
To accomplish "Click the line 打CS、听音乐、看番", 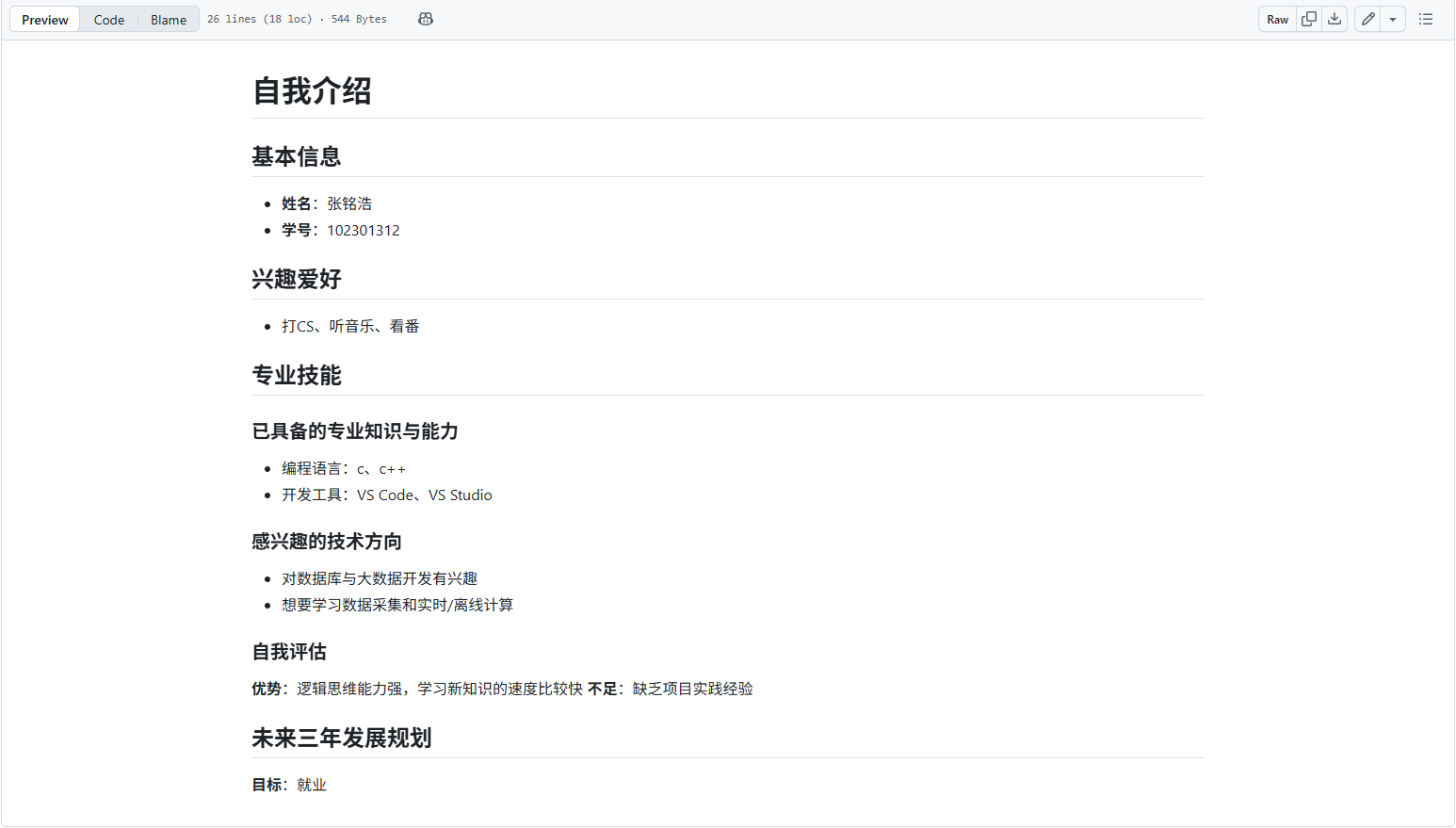I will [x=350, y=326].
